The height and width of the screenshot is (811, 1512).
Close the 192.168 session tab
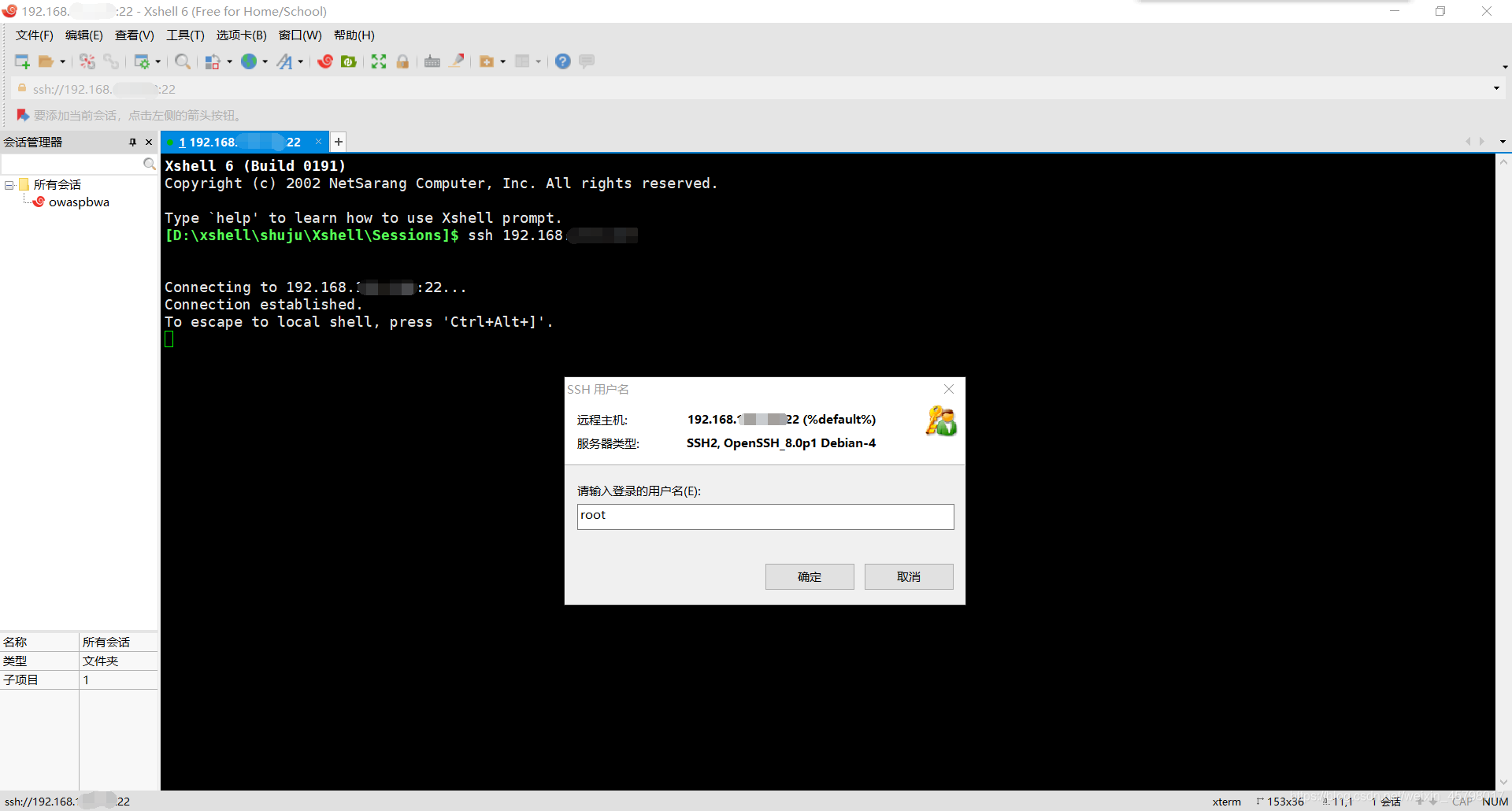tap(318, 142)
